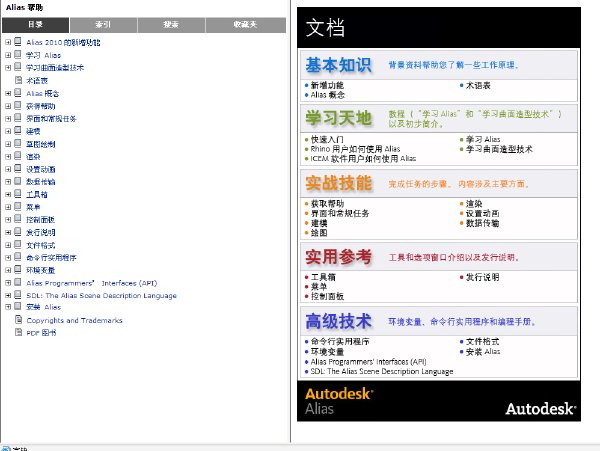Click the book icon beside 安装 Alias in the tree
This screenshot has height=451, width=600.
[18, 306]
